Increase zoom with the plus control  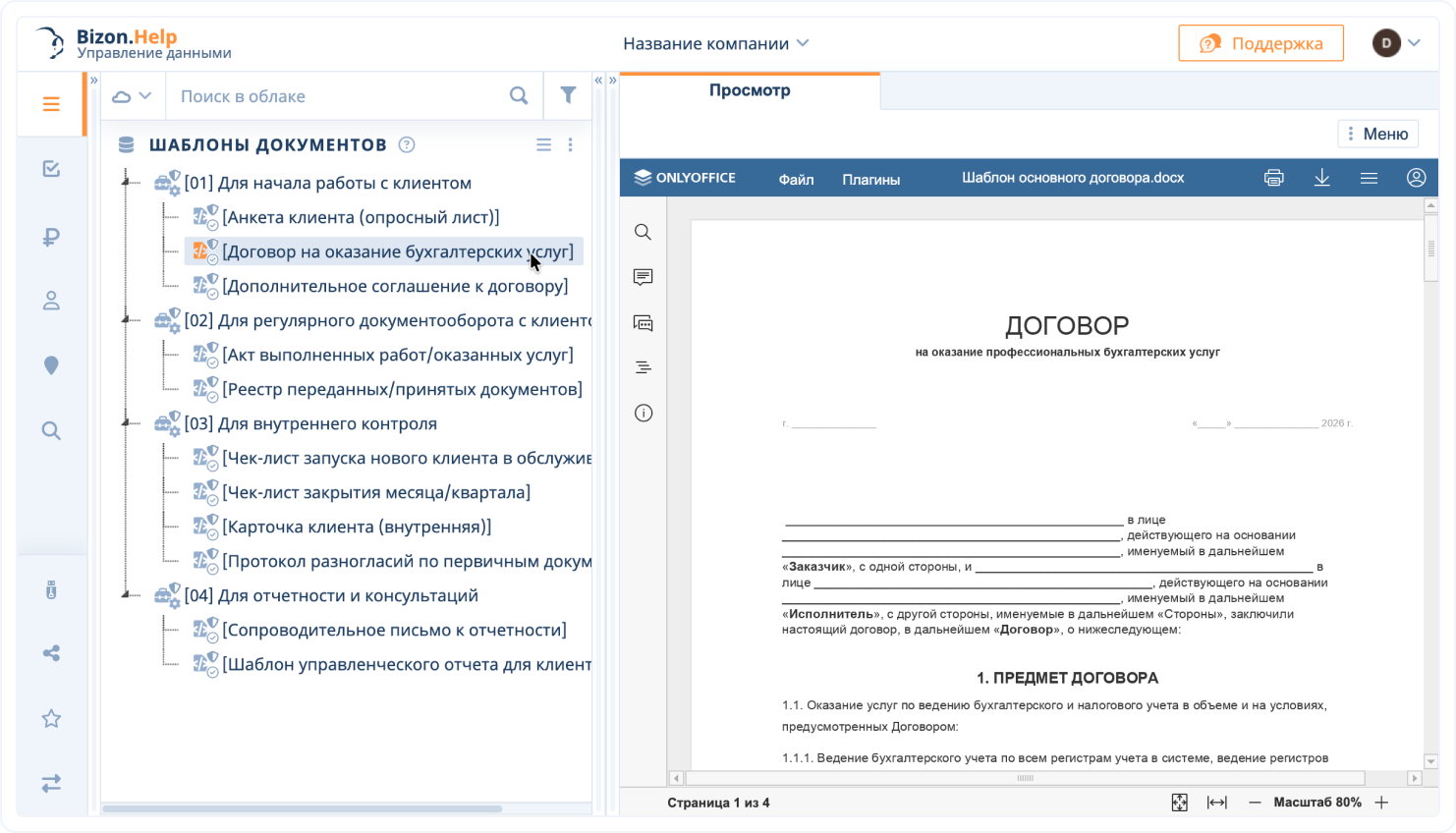click(x=1381, y=802)
